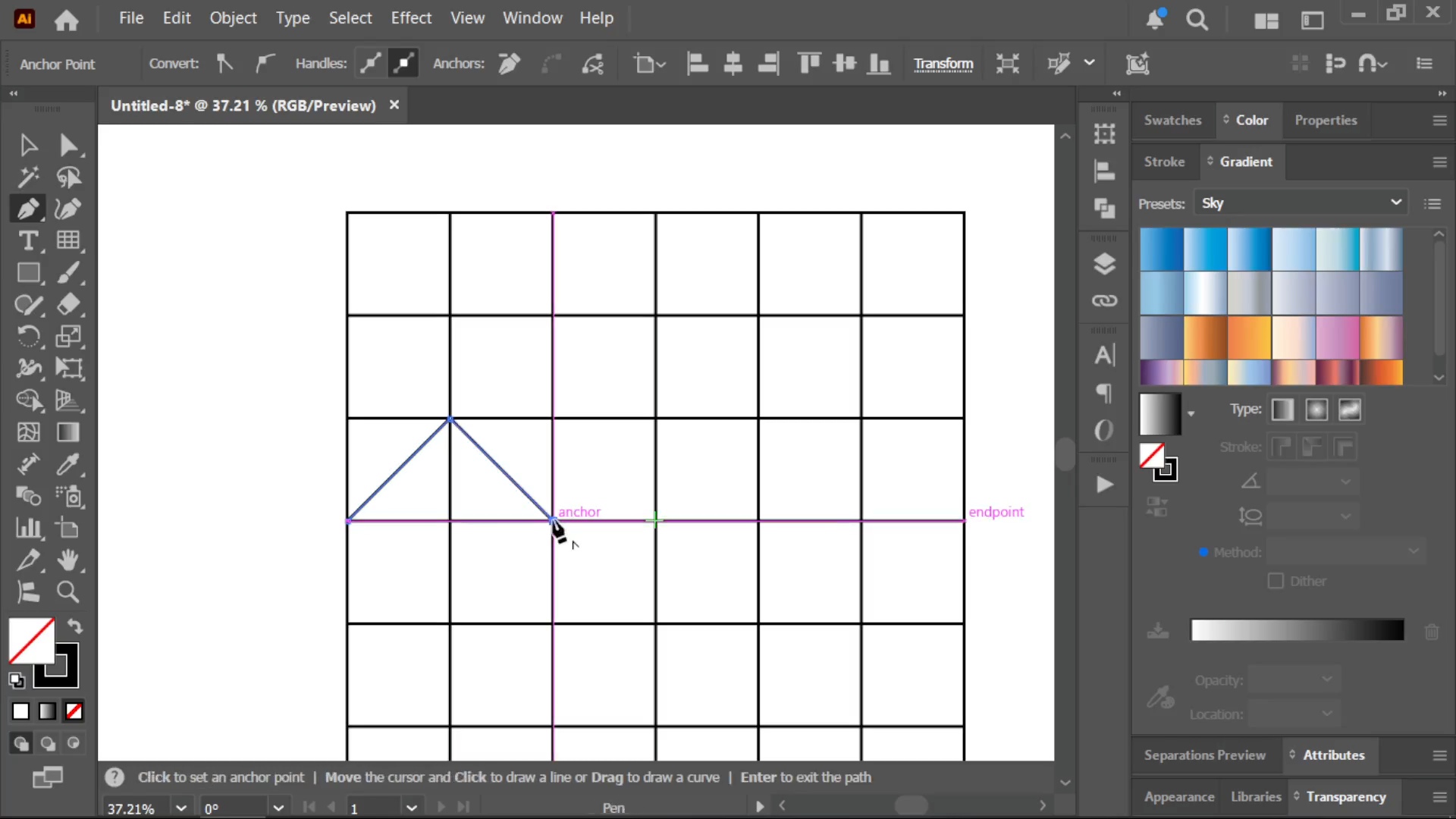The height and width of the screenshot is (819, 1456).
Task: Switch to the Swatches tab
Action: click(x=1172, y=120)
